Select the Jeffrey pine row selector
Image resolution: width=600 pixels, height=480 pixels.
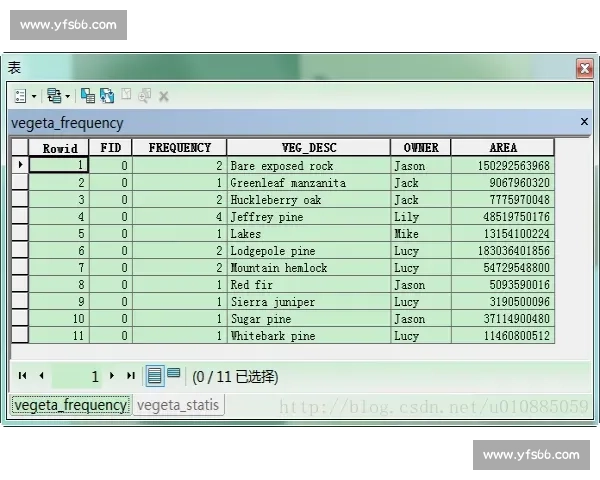coord(20,217)
